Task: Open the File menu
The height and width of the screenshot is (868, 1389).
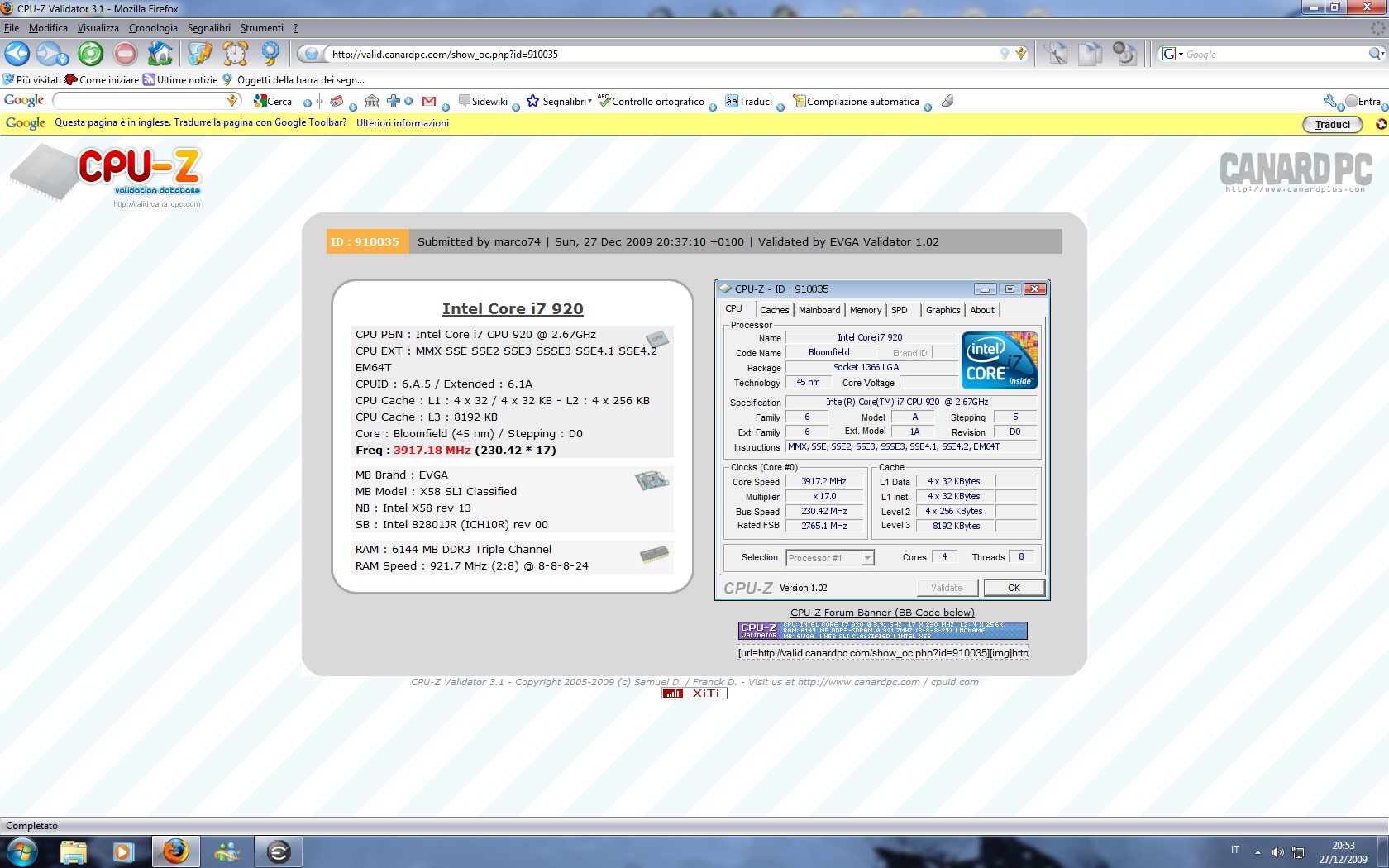Action: point(12,28)
